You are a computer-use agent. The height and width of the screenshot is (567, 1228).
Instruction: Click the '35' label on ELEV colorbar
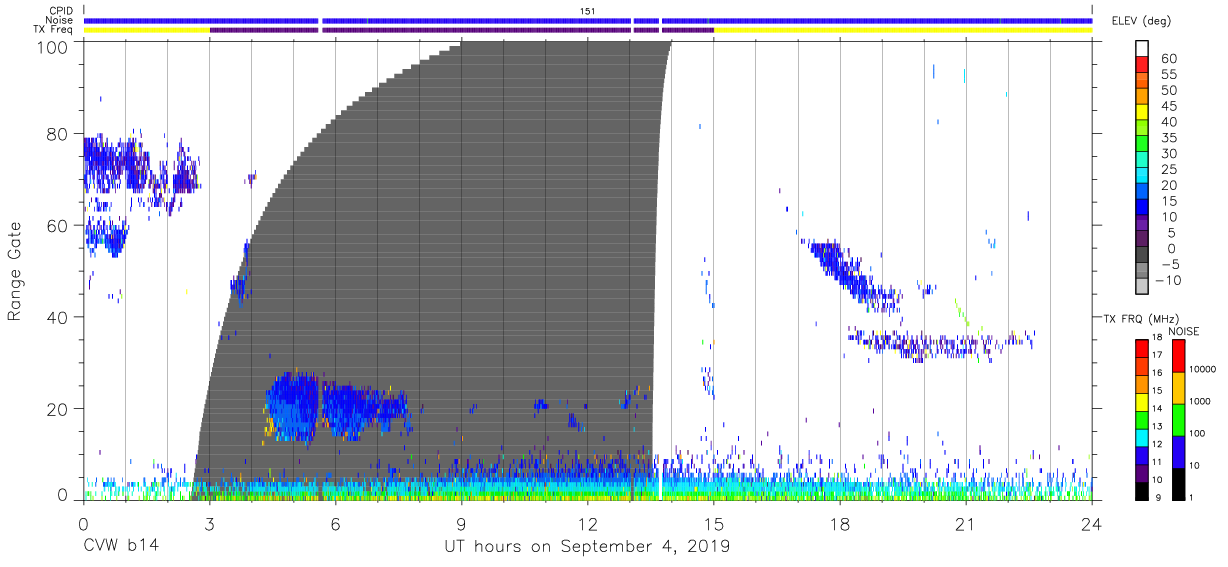point(1168,138)
